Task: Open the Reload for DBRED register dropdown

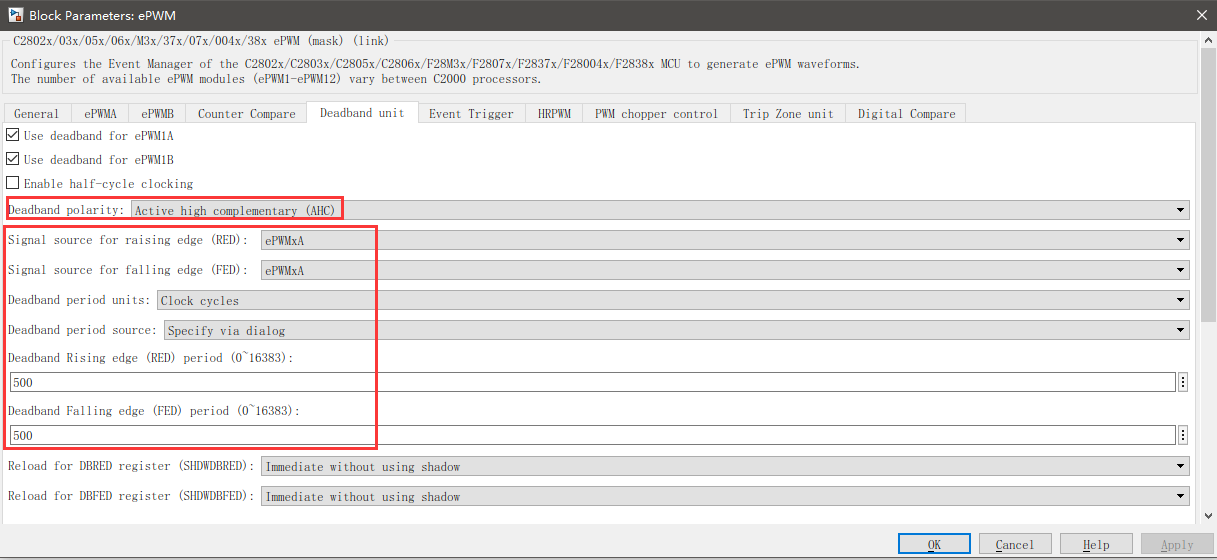Action: [725, 466]
